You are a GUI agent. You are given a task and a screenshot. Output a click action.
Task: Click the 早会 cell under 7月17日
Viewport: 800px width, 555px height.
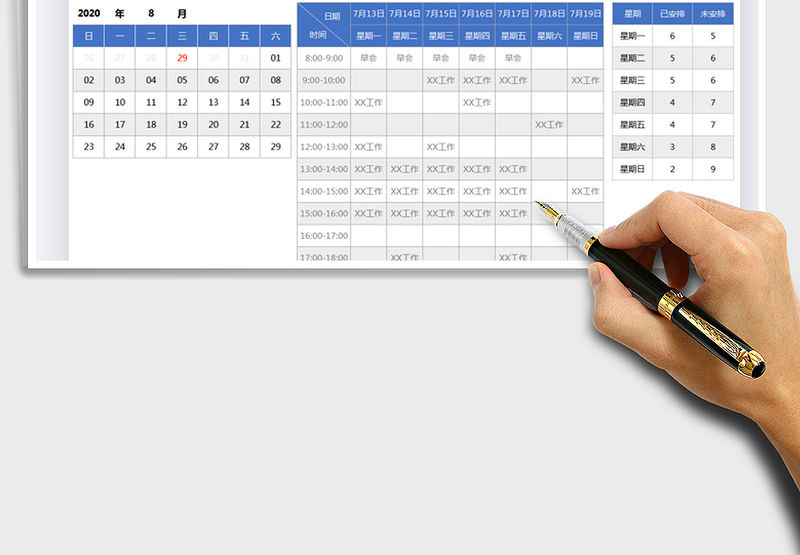[x=513, y=58]
